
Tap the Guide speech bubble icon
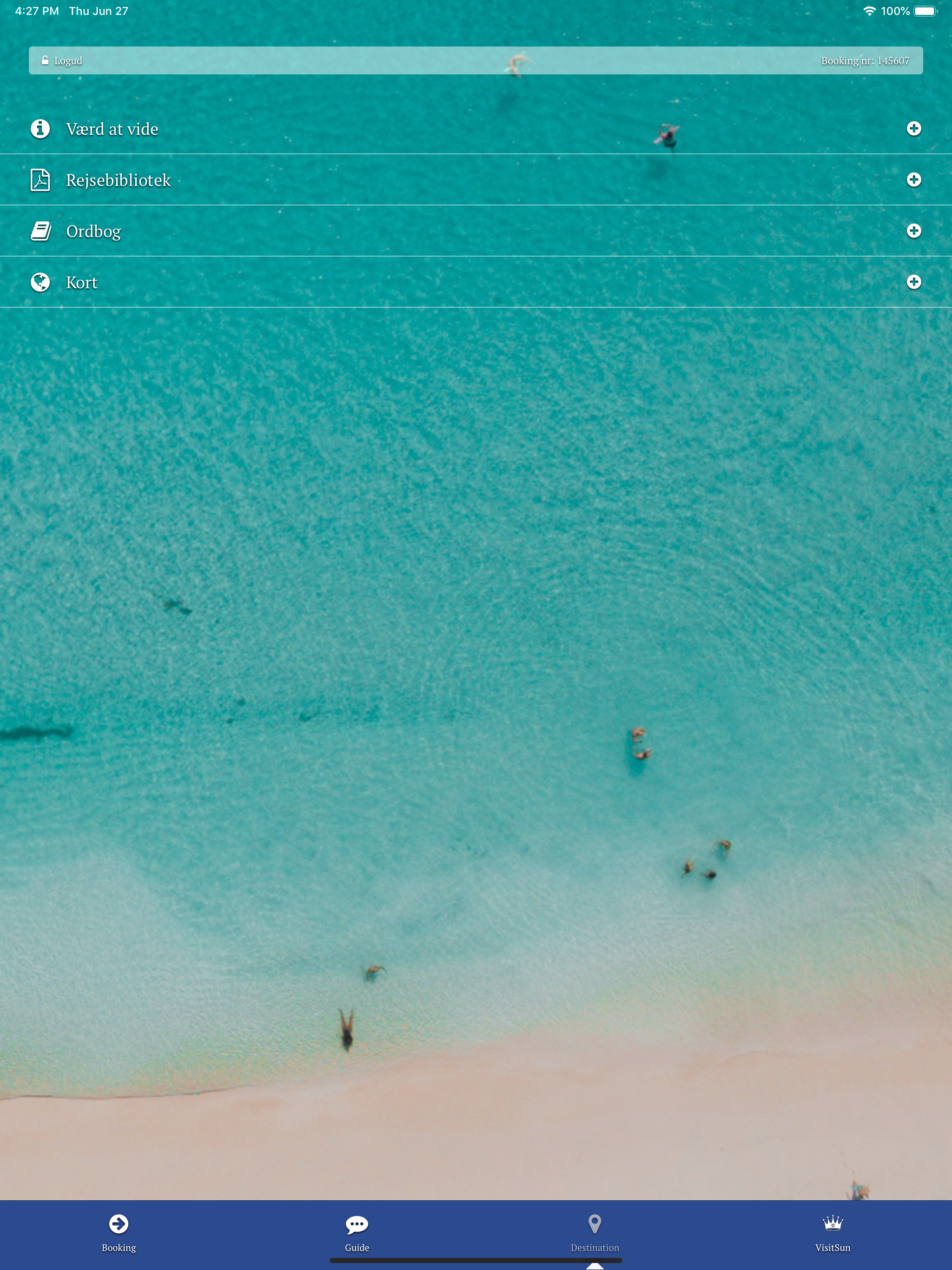(x=357, y=1224)
